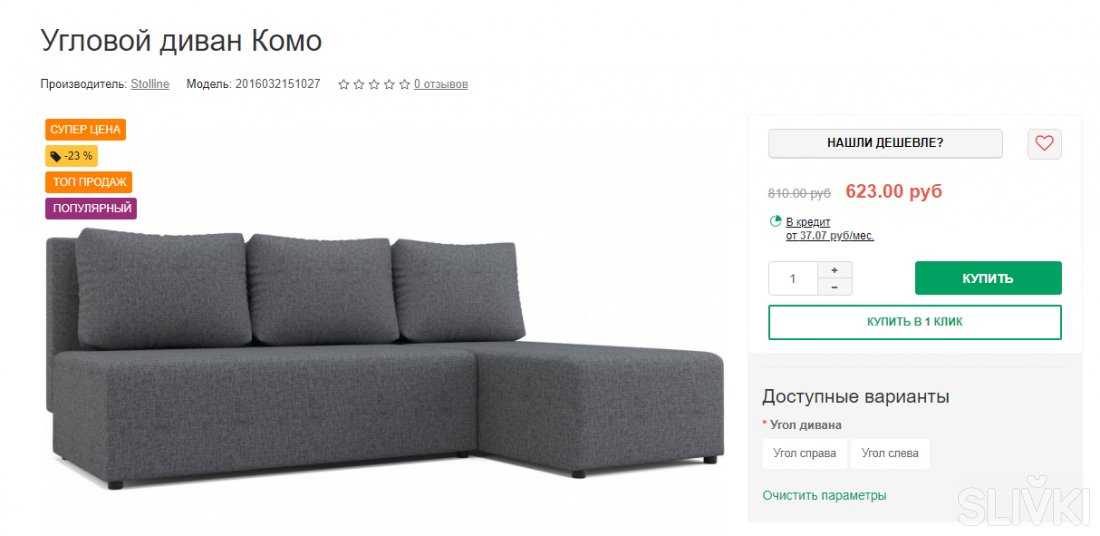Click the grey corner sofa image
Image resolution: width=1100 pixels, height=536 pixels.
[x=384, y=370]
